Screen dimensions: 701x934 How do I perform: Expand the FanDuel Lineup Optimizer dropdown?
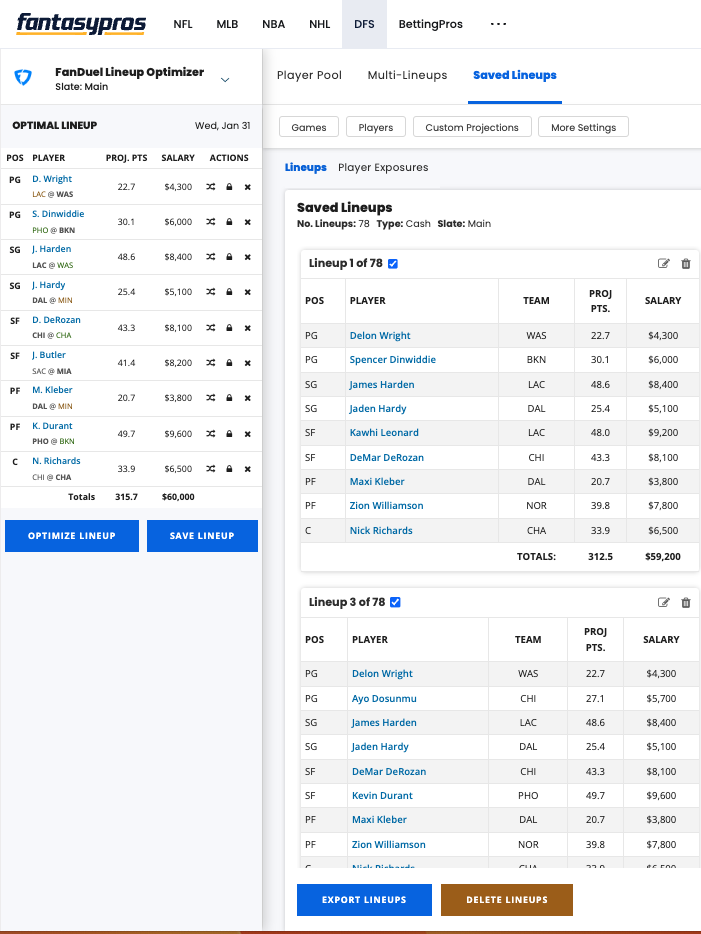coord(225,79)
